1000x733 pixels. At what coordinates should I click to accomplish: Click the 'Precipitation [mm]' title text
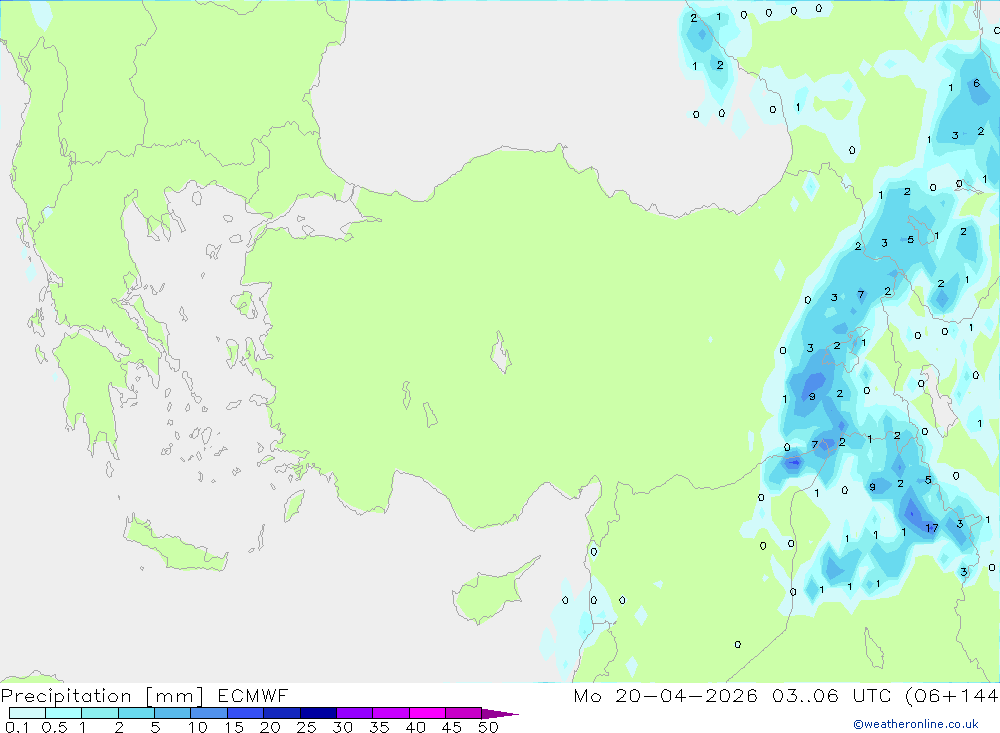click(x=102, y=696)
